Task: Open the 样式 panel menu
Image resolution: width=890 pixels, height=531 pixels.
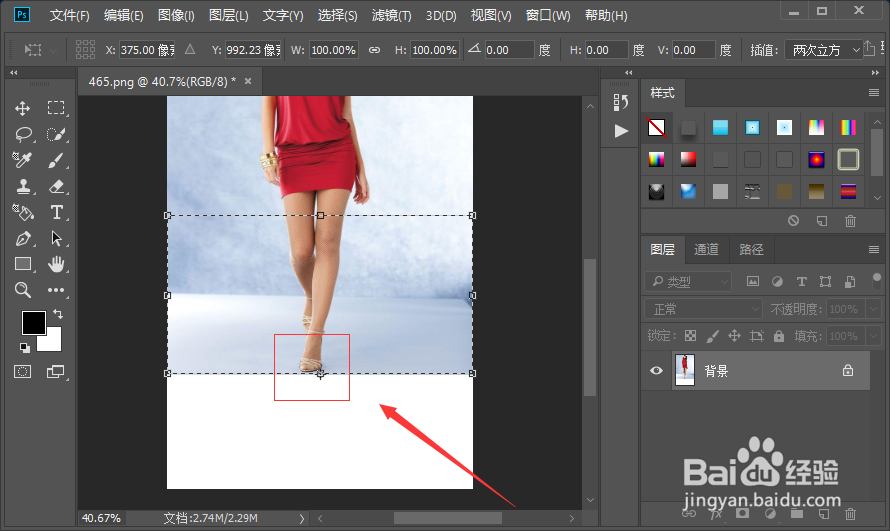Action: click(874, 92)
